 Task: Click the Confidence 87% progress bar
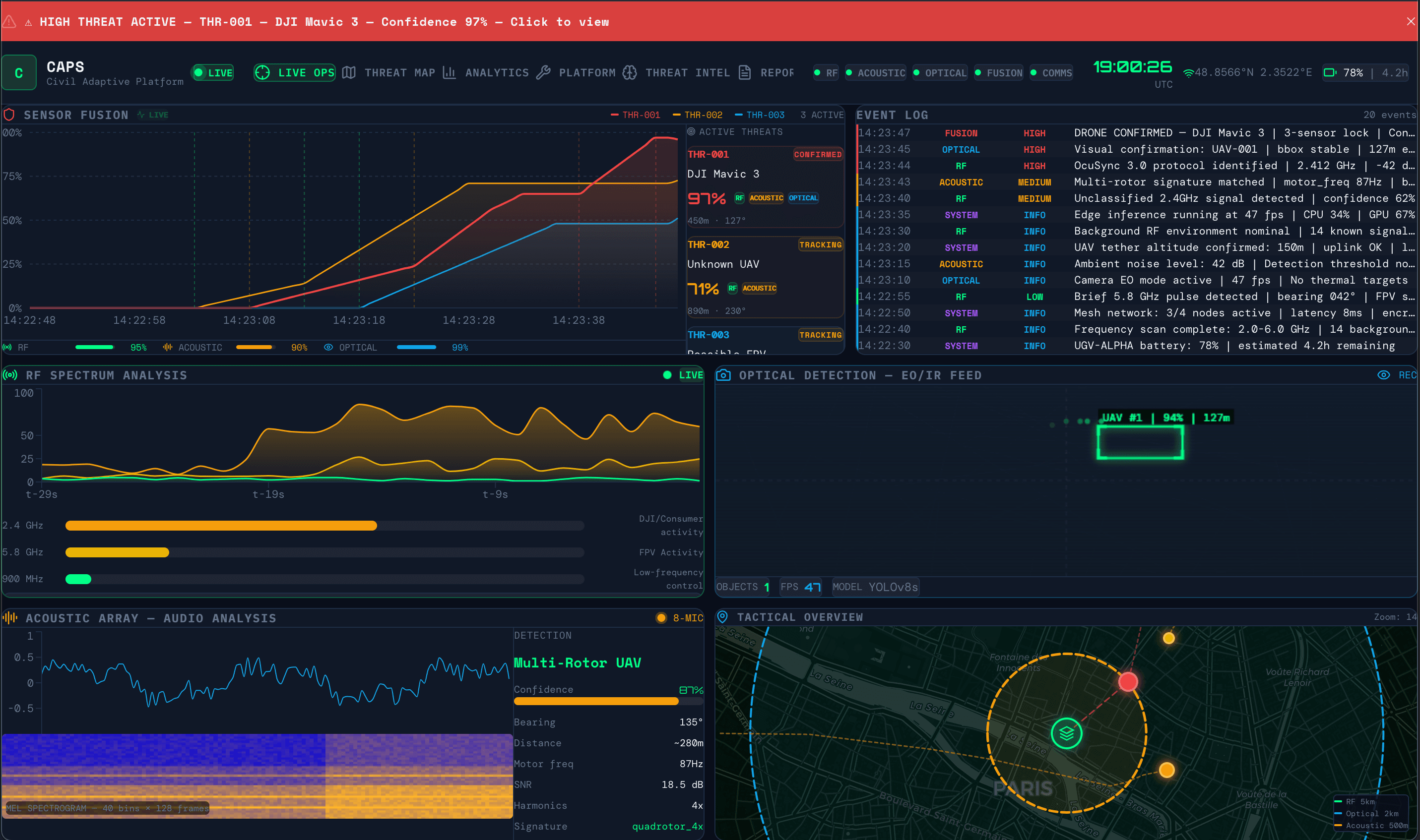coord(596,701)
